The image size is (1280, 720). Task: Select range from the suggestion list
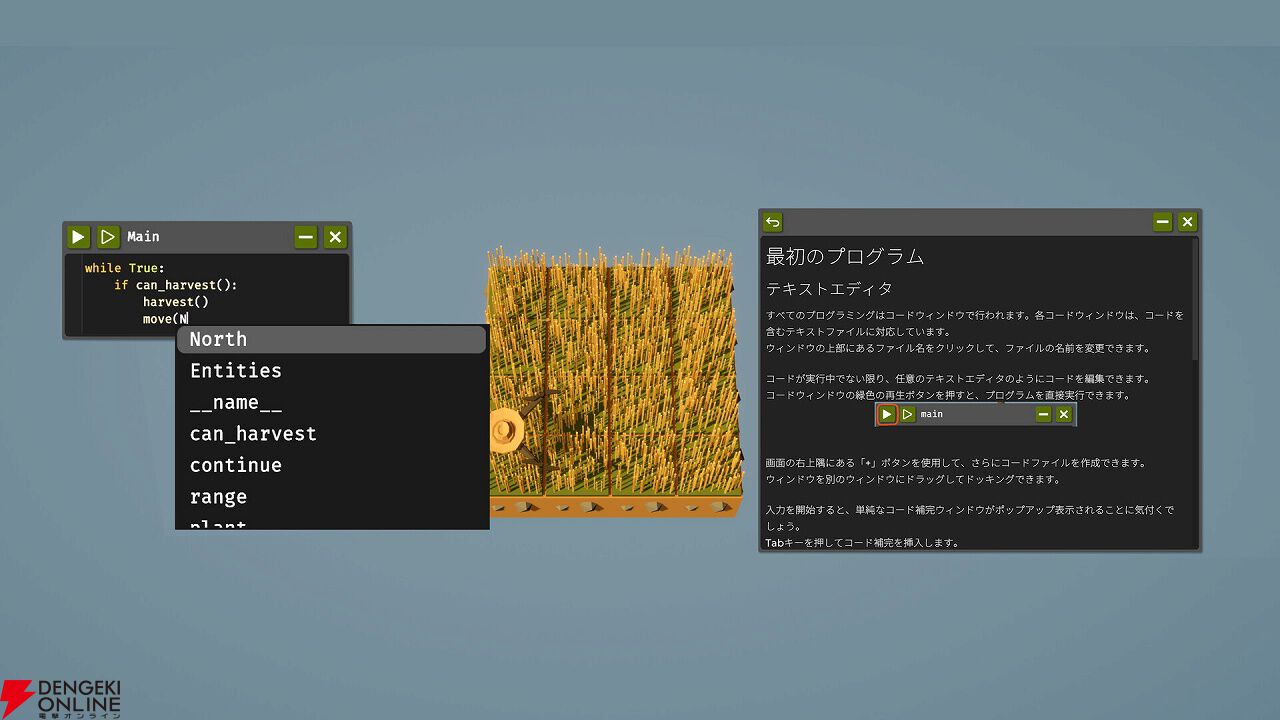pyautogui.click(x=218, y=497)
